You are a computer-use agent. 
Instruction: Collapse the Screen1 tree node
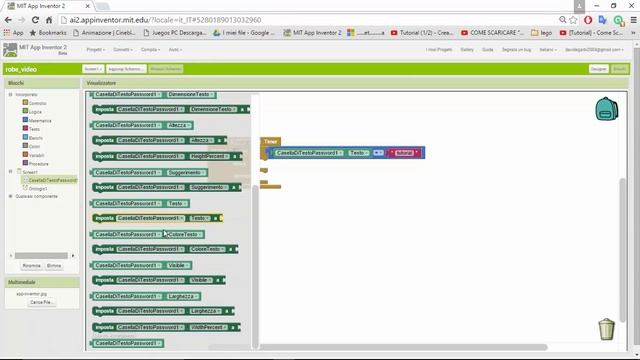point(11,172)
